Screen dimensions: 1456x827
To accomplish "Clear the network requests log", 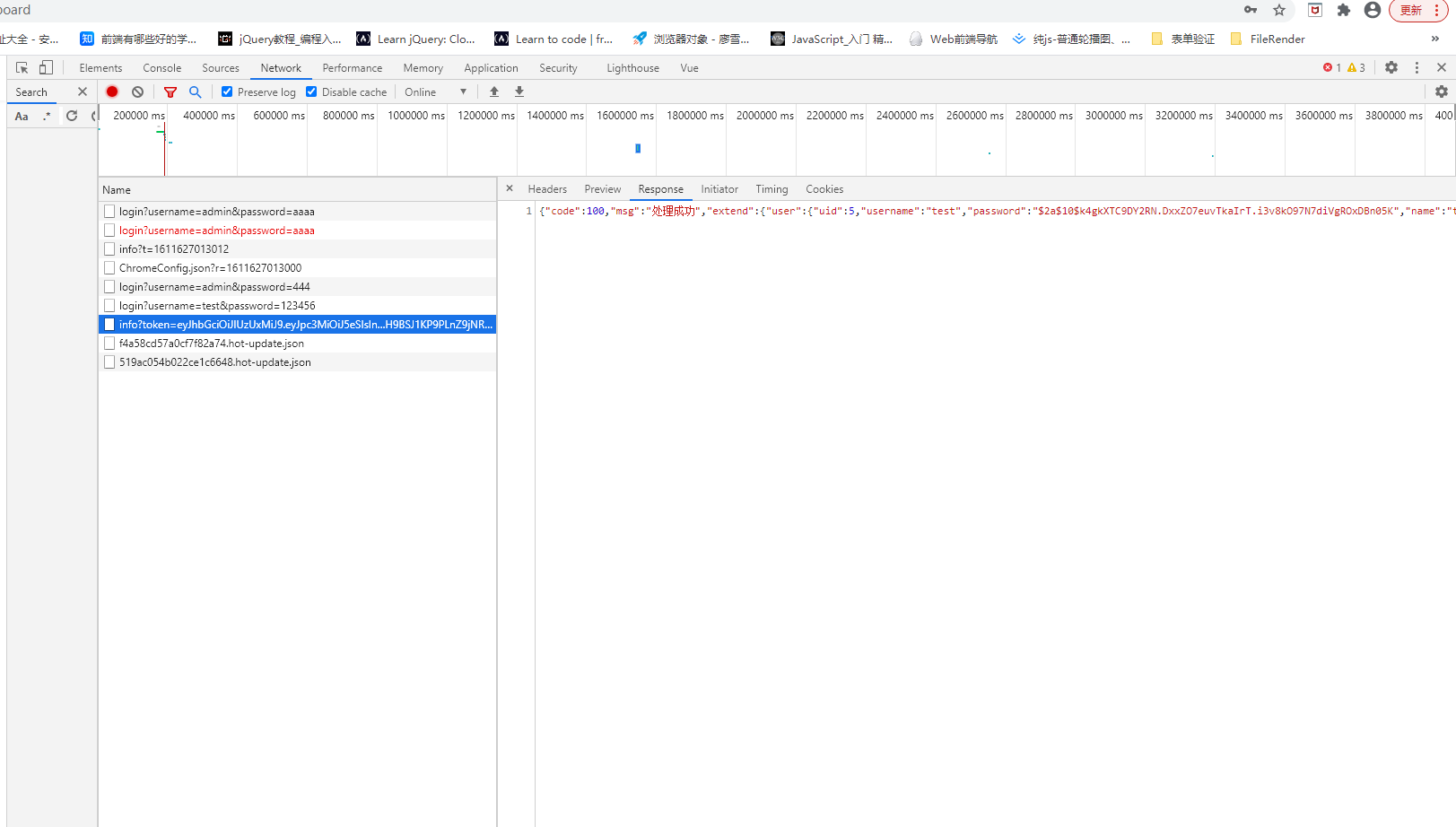I will pos(136,91).
